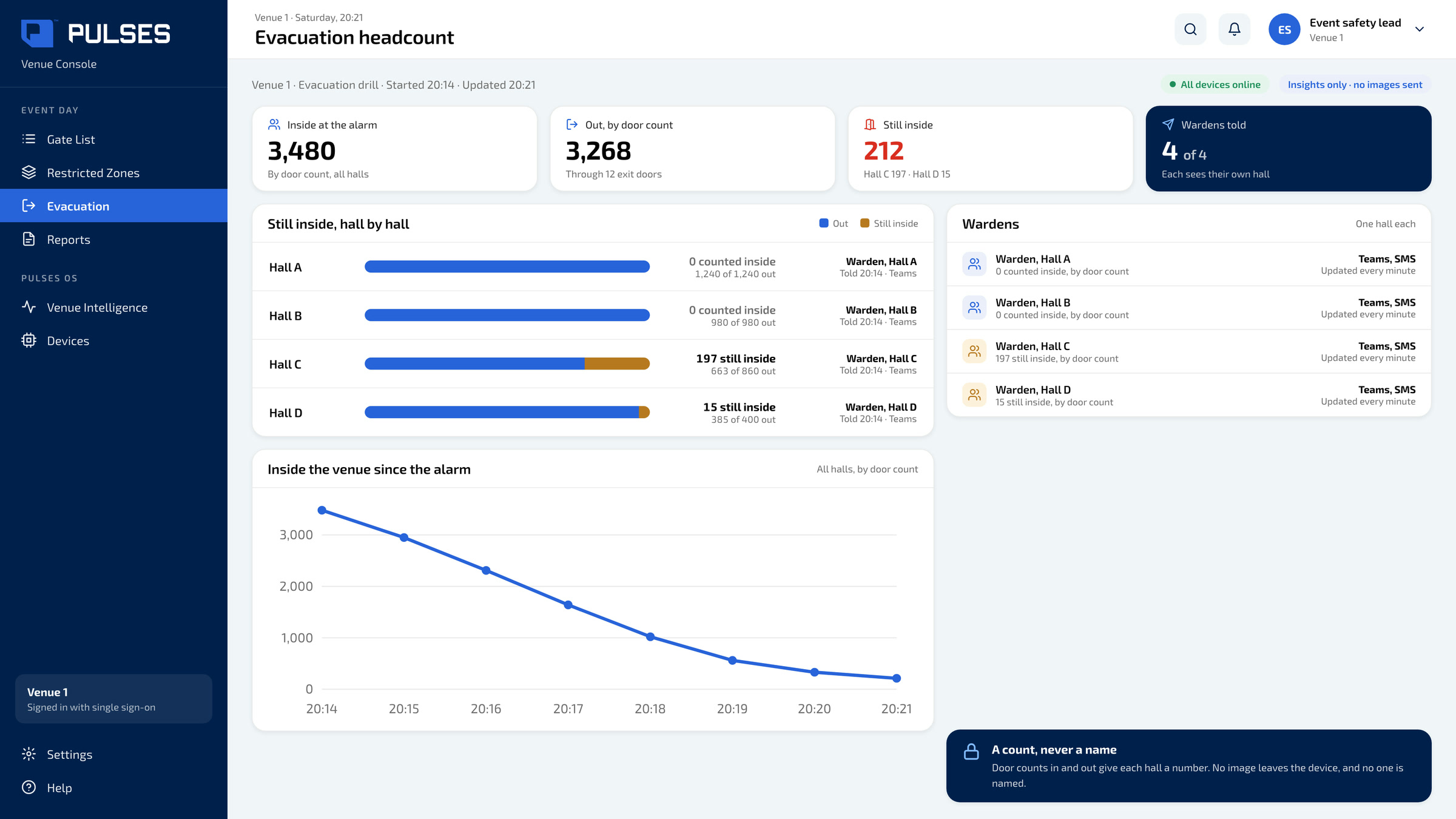Click the Reports document icon
The height and width of the screenshot is (819, 1456).
pos(29,239)
